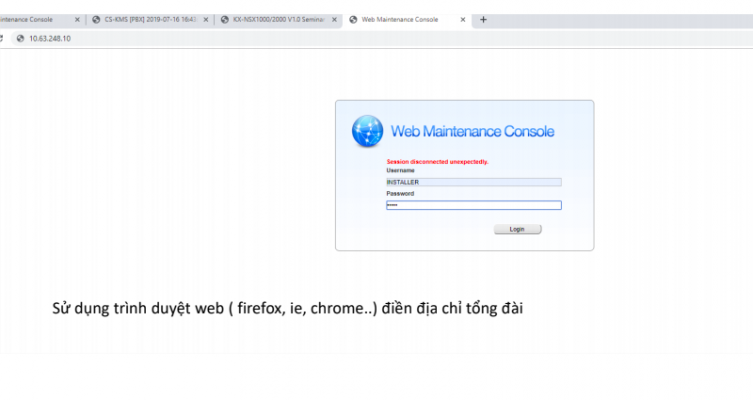Click the favicon of the KX-NSX1000/2000 tab

[225, 19]
